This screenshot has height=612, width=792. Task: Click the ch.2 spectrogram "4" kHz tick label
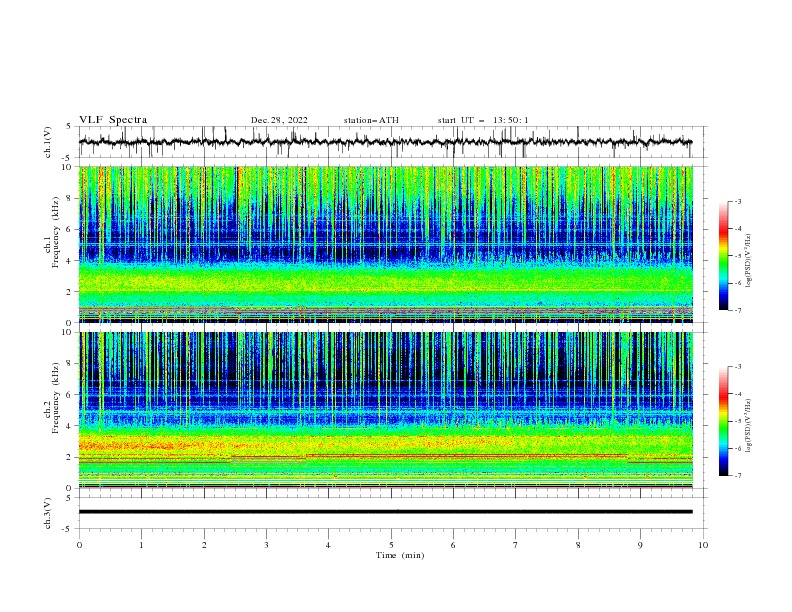tap(70, 426)
